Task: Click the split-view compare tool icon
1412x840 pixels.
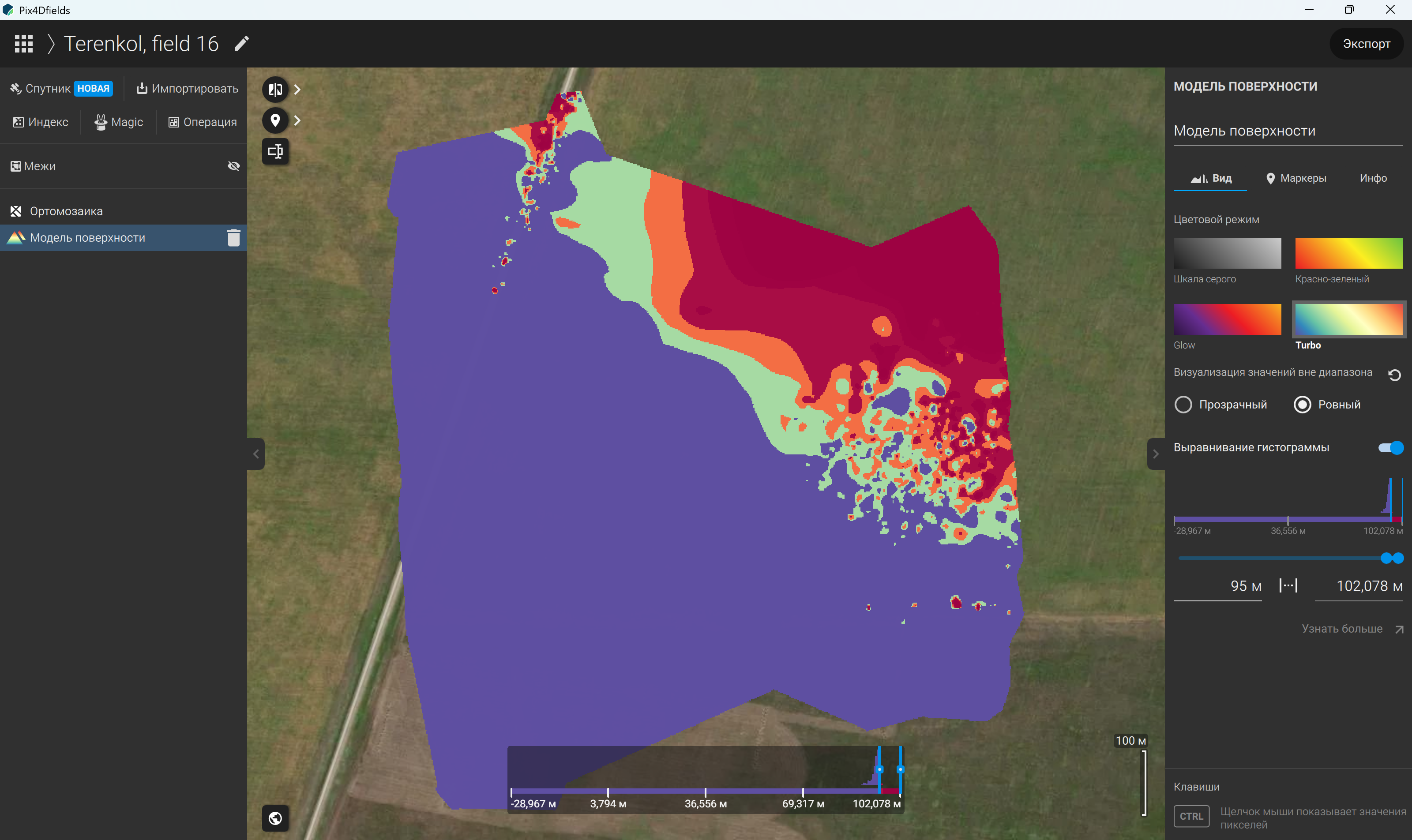Action: 275,90
